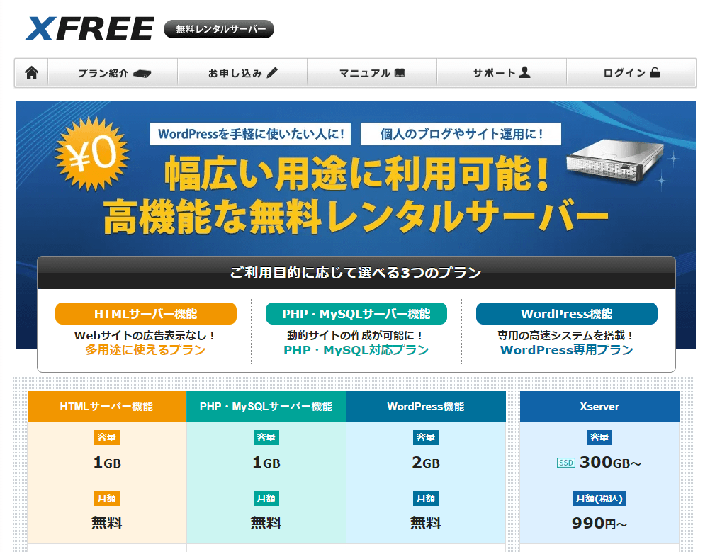Select the orange HTMLサーバー機能 pill button
The width and height of the screenshot is (710, 552).
146,314
